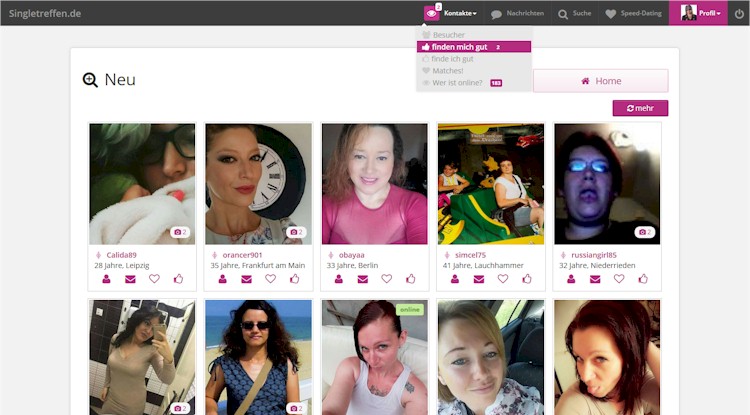Open Calida89's profile photo
The image size is (750, 415).
pyautogui.click(x=142, y=184)
